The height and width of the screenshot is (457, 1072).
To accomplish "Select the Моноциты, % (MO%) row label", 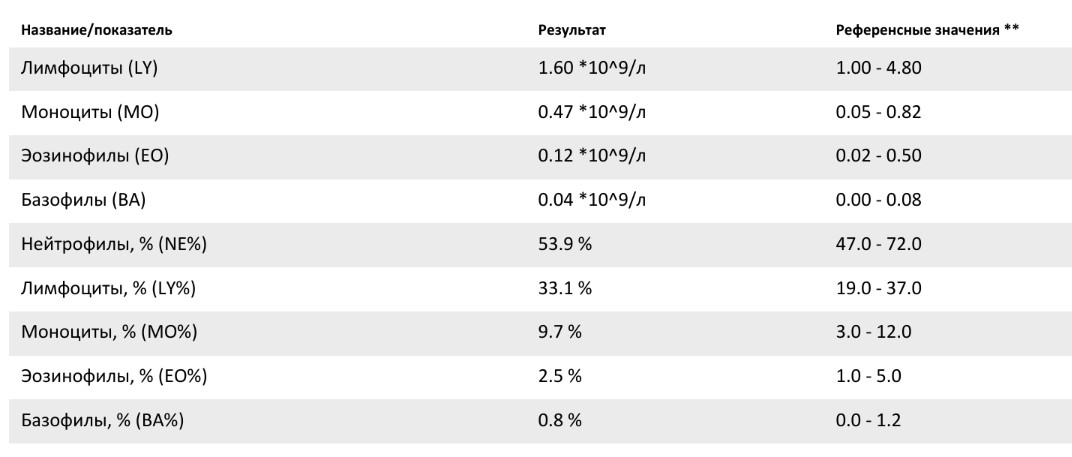I will coord(113,332).
